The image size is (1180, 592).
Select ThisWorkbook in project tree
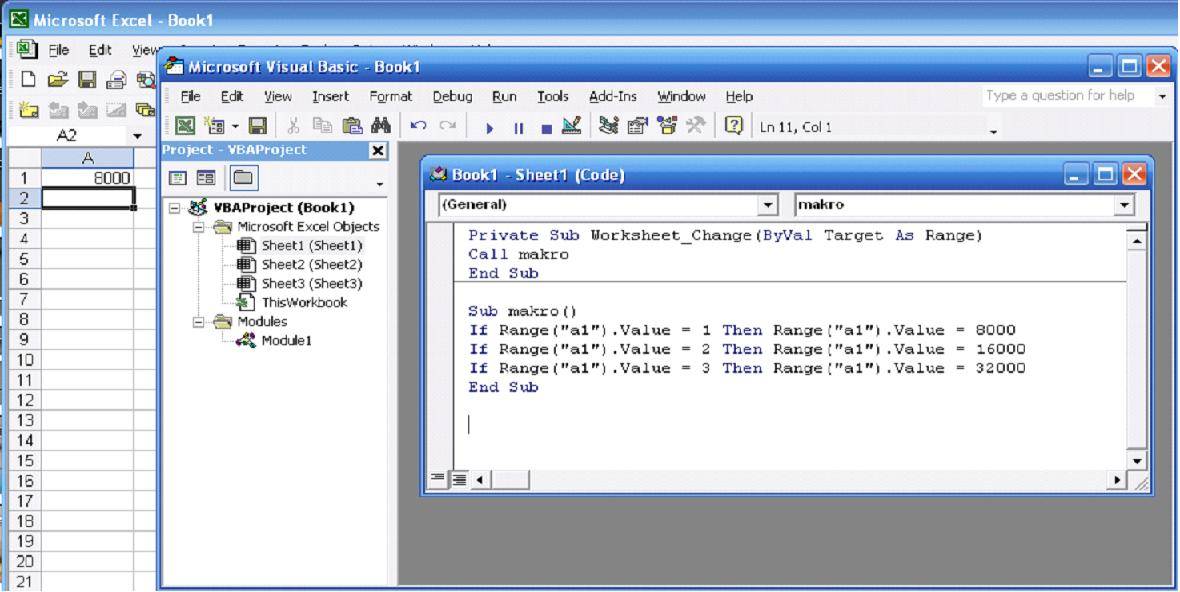pyautogui.click(x=304, y=302)
